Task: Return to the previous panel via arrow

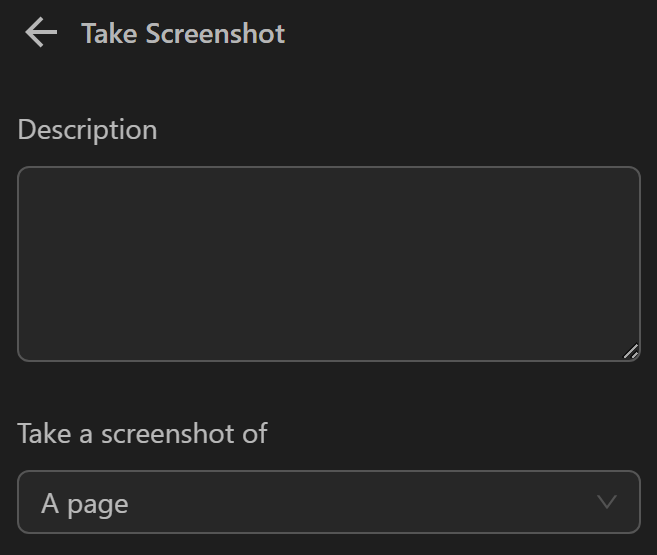Action: pyautogui.click(x=41, y=33)
